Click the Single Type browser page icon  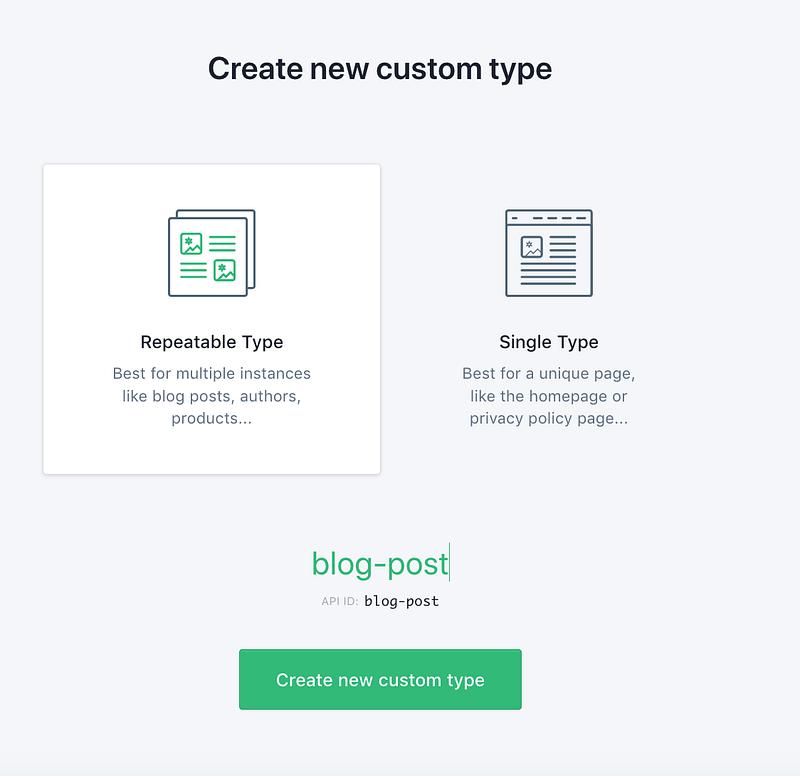coord(549,253)
